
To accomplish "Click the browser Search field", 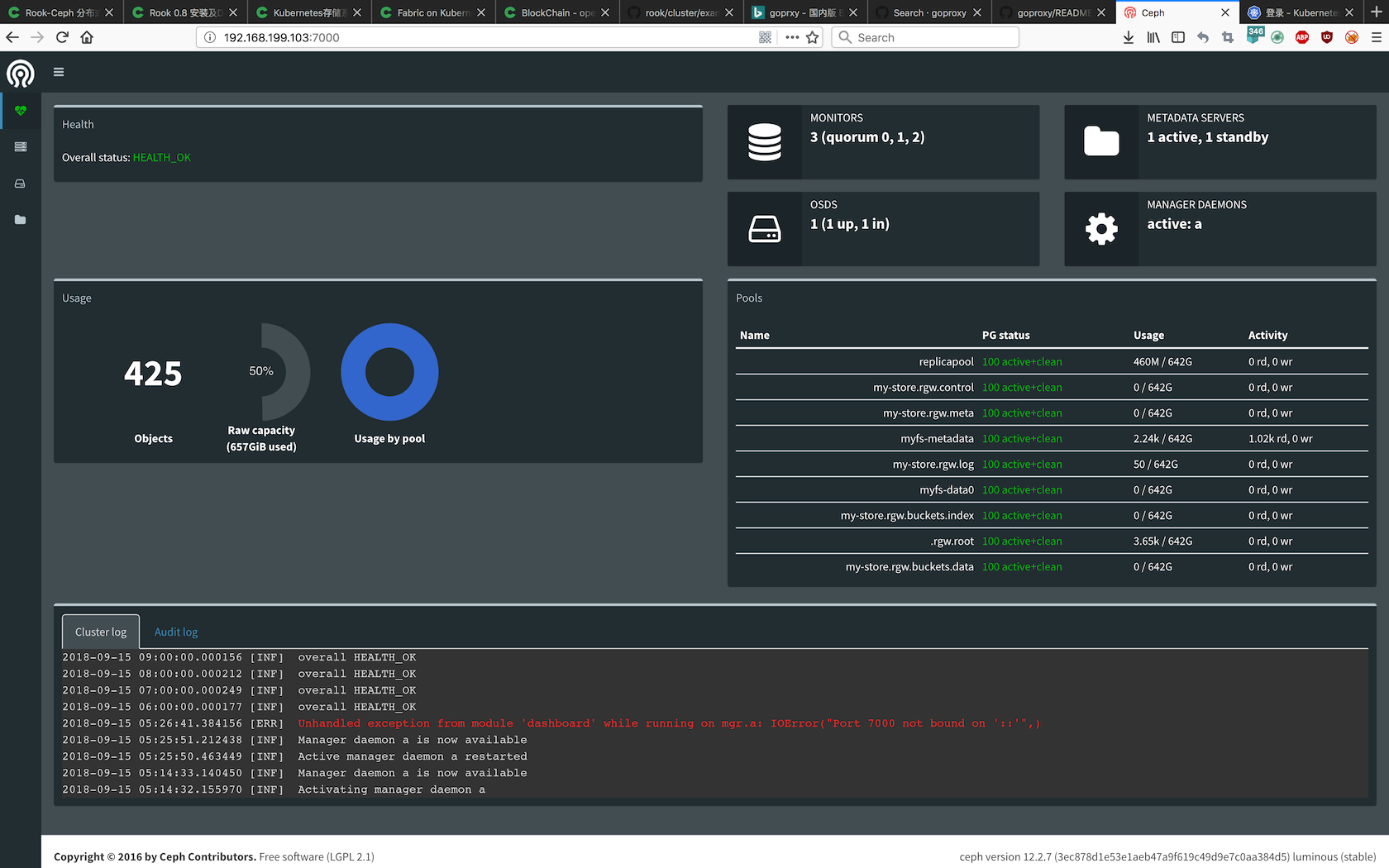I will click(925, 37).
